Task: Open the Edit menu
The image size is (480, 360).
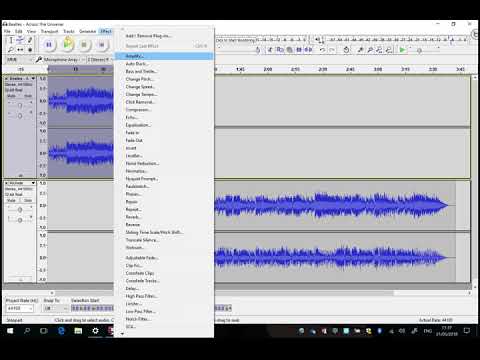Action: (19, 31)
